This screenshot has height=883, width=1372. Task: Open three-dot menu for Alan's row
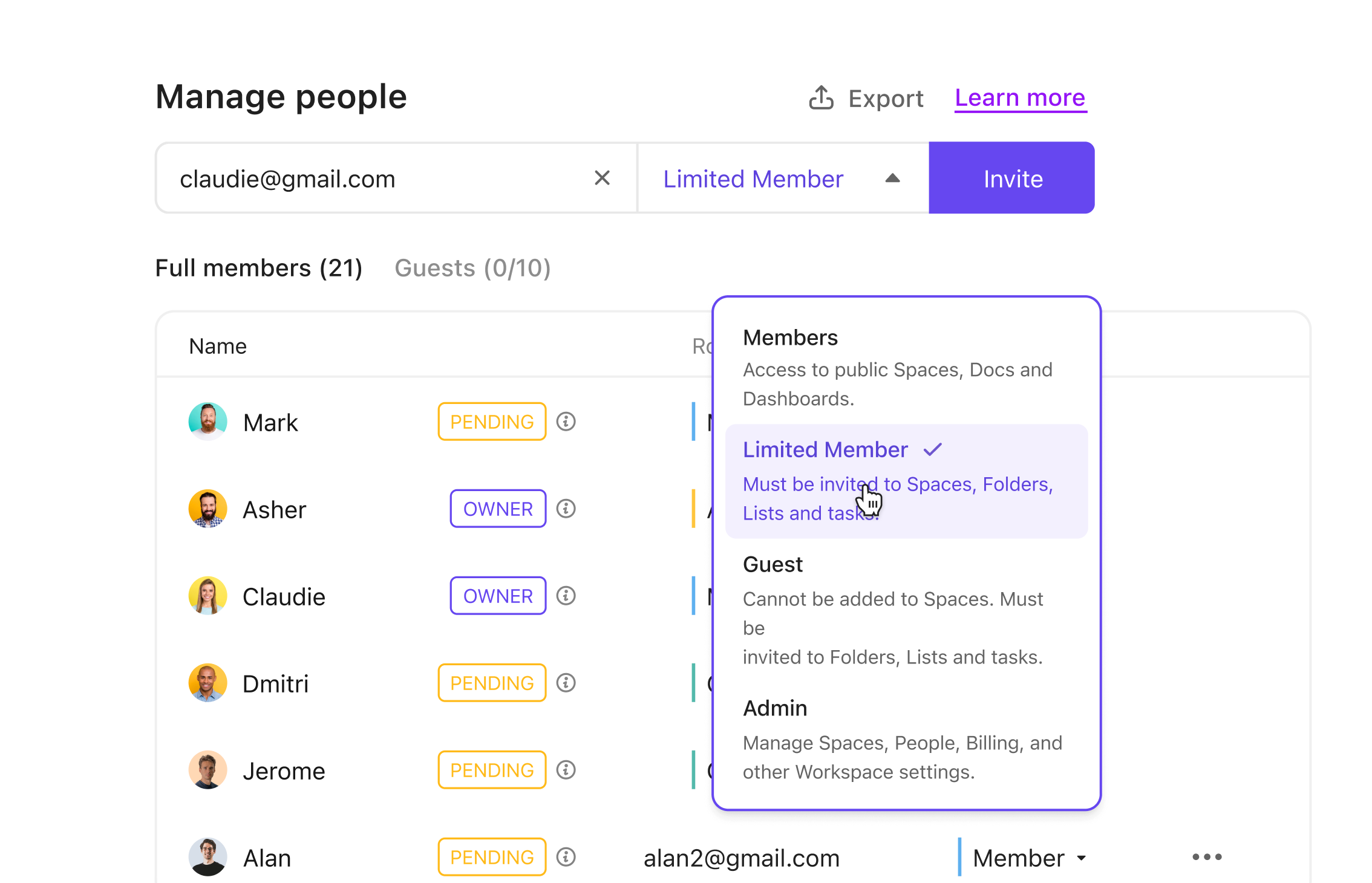1207,857
